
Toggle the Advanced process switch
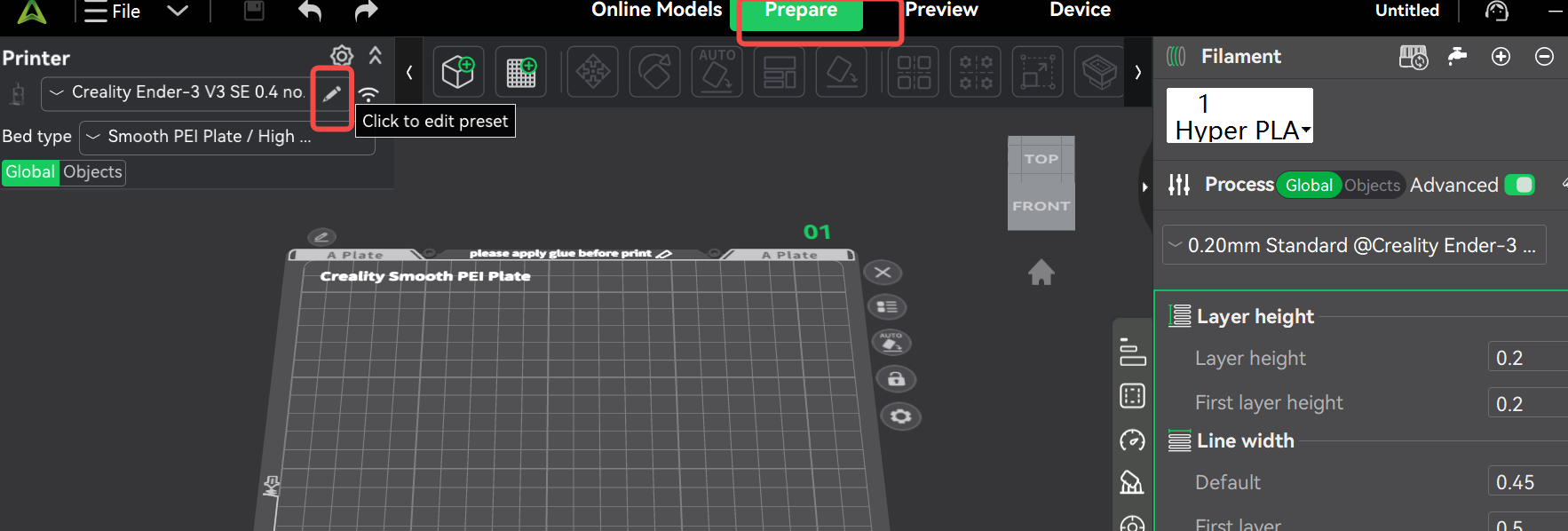click(x=1519, y=185)
